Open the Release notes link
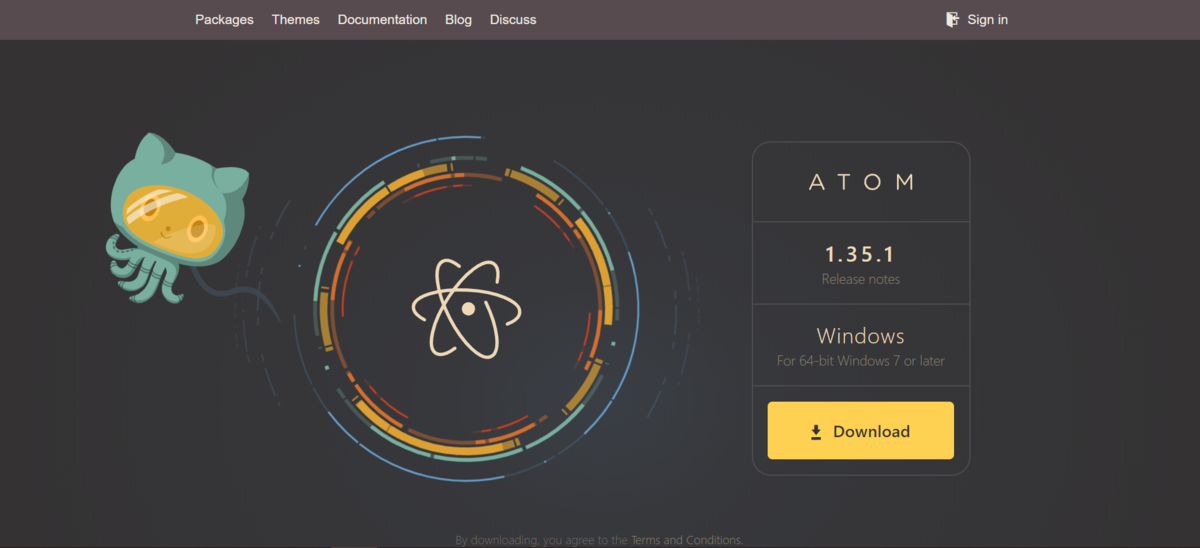Screen dimensions: 1200x548 [x=861, y=279]
